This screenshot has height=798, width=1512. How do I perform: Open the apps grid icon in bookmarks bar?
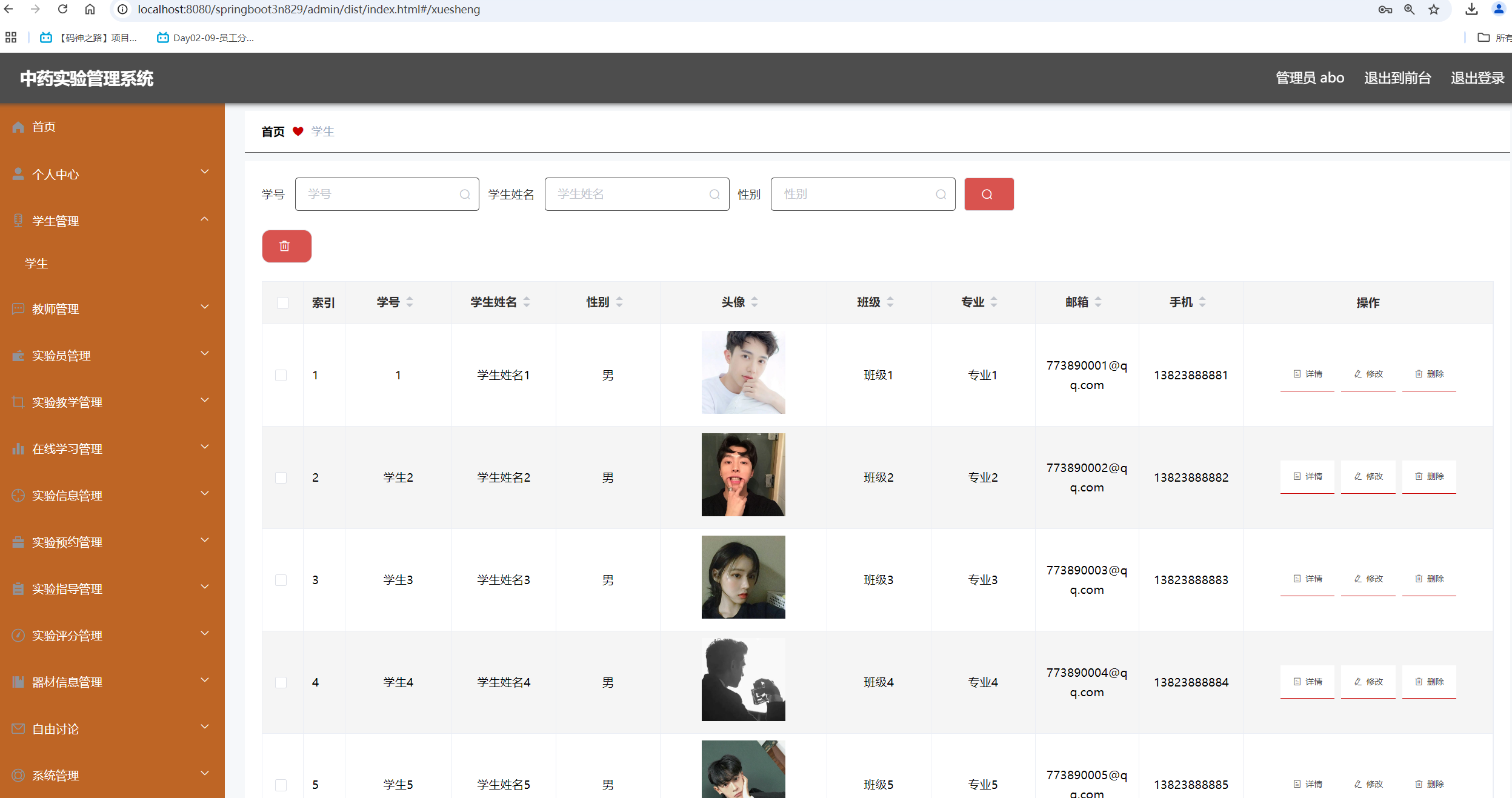tap(11, 38)
